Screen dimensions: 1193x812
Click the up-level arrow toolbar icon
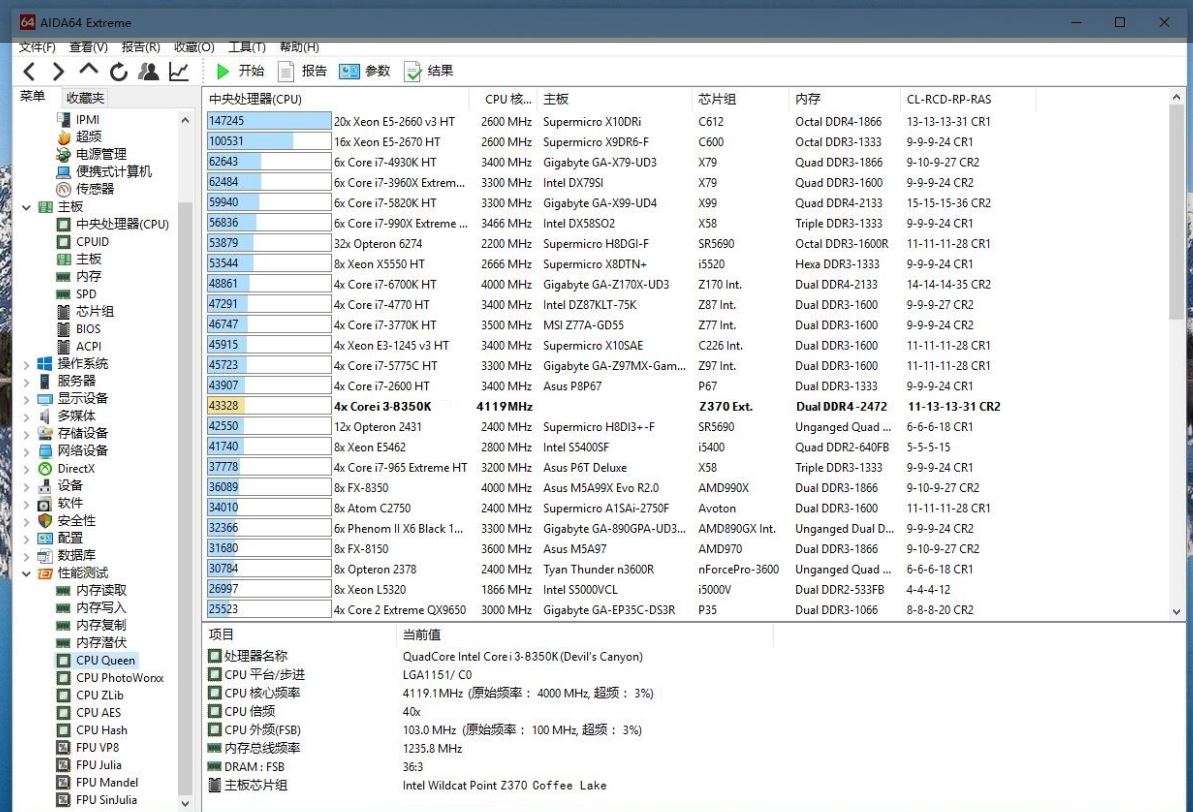coord(88,70)
